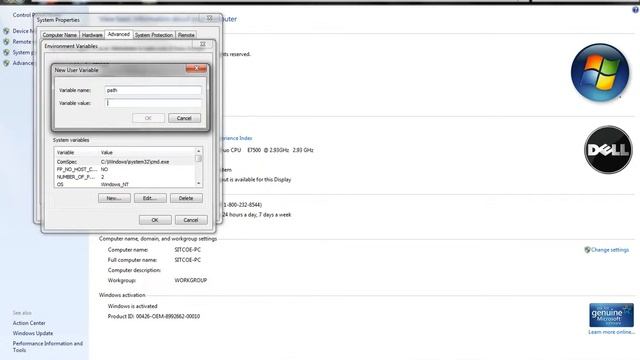Image resolution: width=640 pixels, height=360 pixels.
Task: Click the SITCOE-PC computer name value
Action: pos(187,250)
